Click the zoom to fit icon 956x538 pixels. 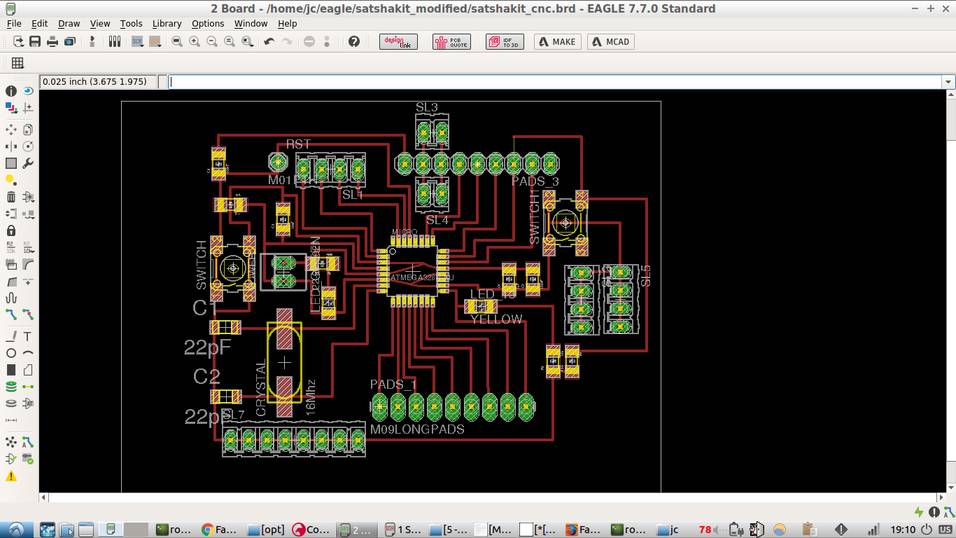click(177, 41)
